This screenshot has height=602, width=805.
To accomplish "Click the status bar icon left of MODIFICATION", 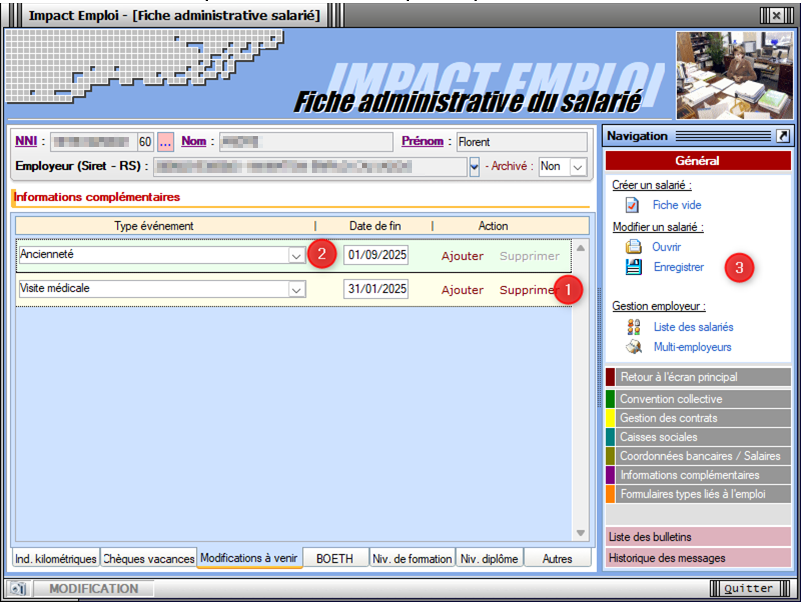I will click(x=18, y=589).
